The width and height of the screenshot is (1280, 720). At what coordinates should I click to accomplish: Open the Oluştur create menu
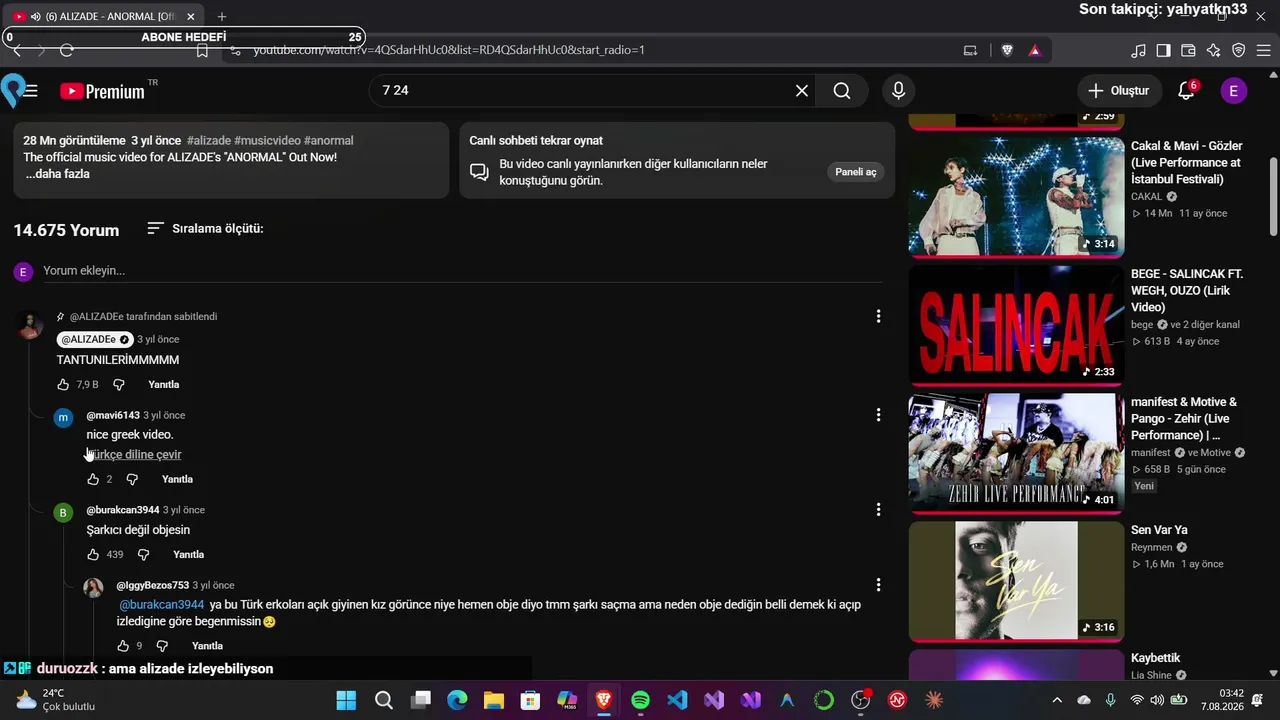(1120, 91)
